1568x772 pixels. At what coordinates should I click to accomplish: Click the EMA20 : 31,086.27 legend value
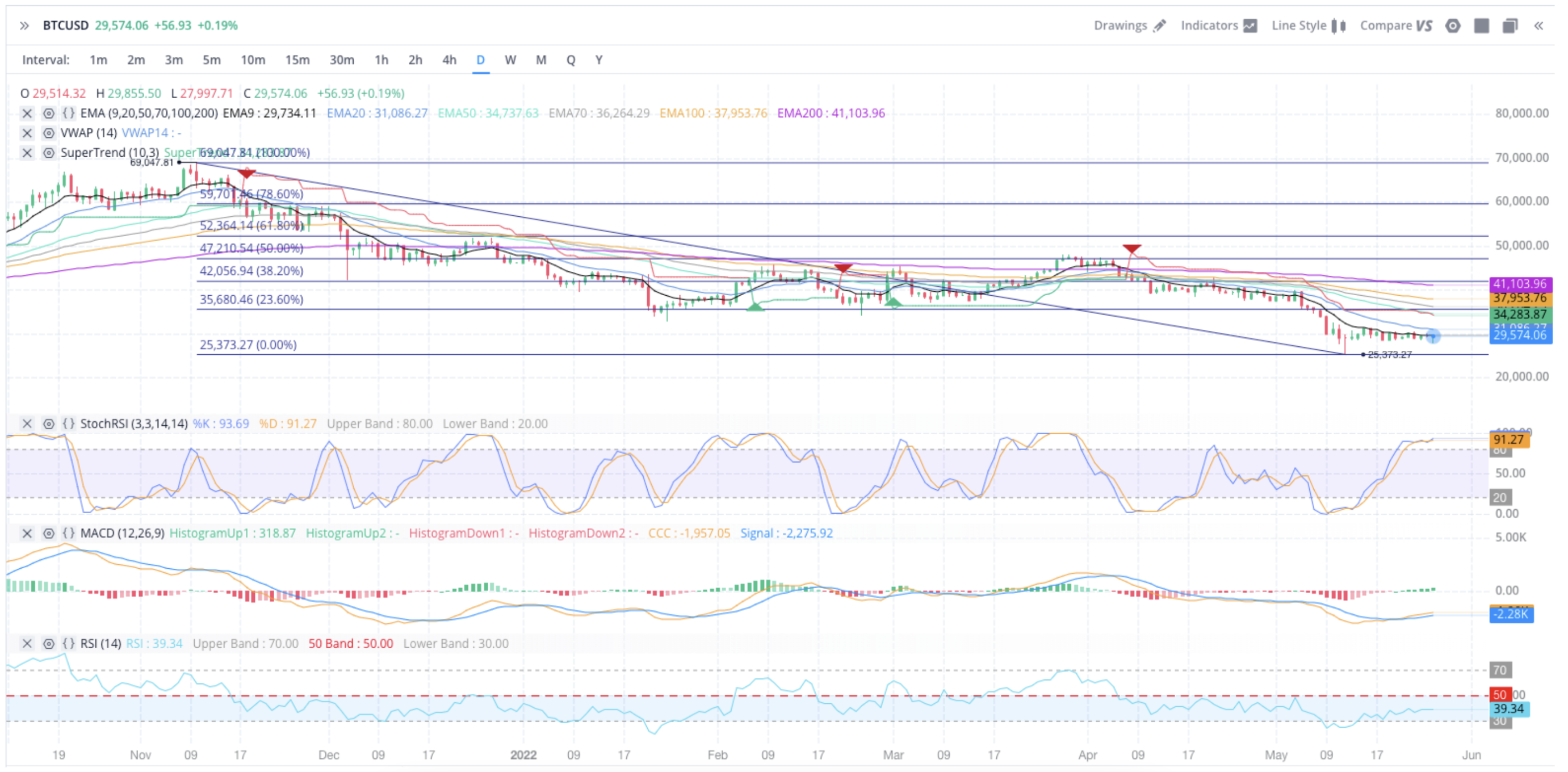[x=377, y=113]
